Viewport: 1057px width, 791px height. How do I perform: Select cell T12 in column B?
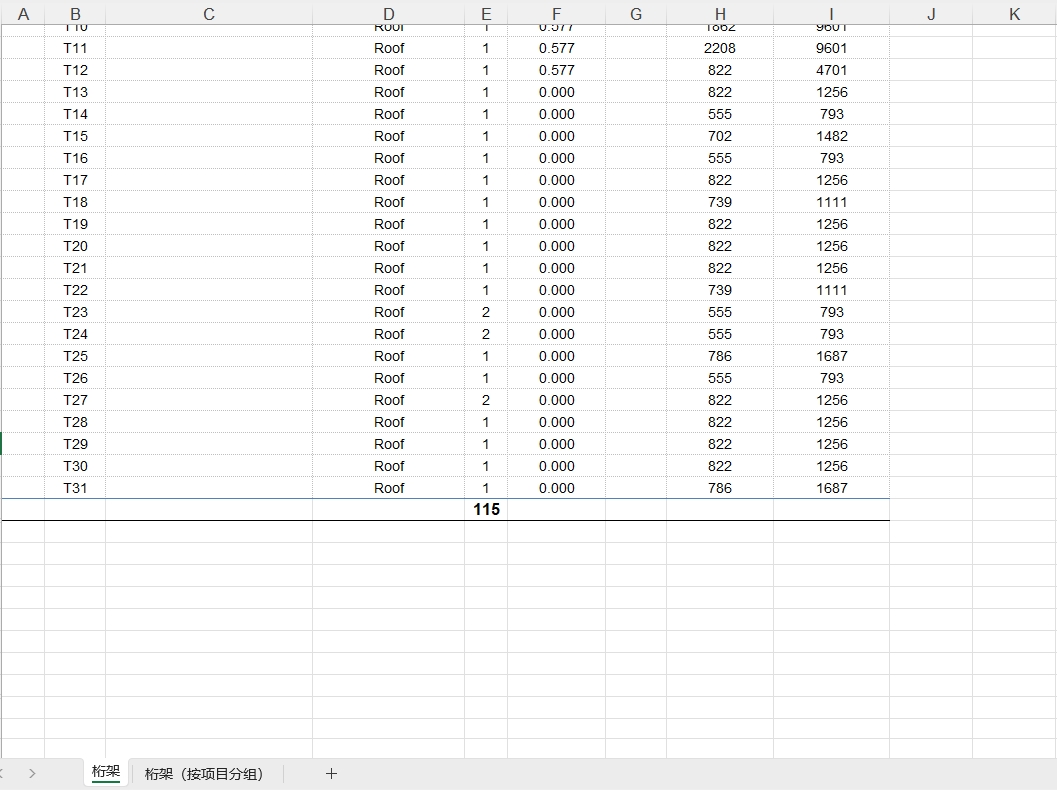tap(75, 70)
